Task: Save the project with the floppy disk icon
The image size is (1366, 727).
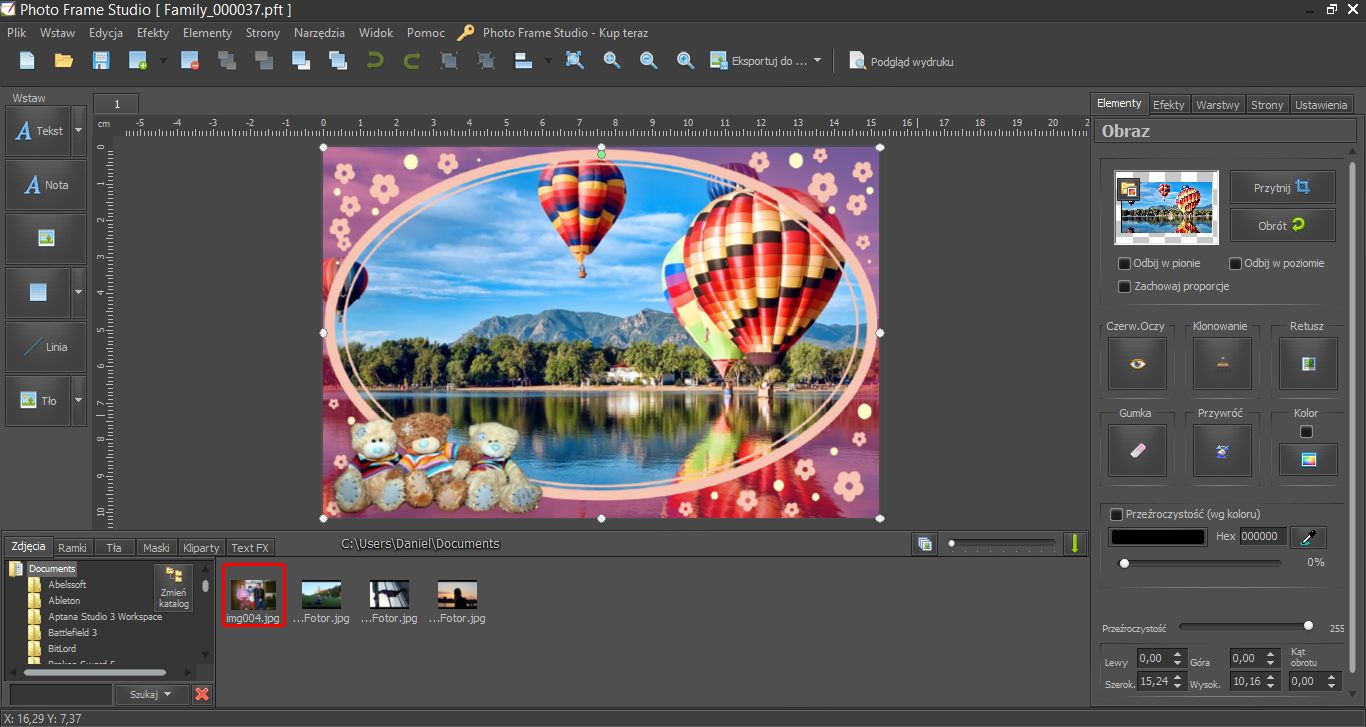Action: 101,61
